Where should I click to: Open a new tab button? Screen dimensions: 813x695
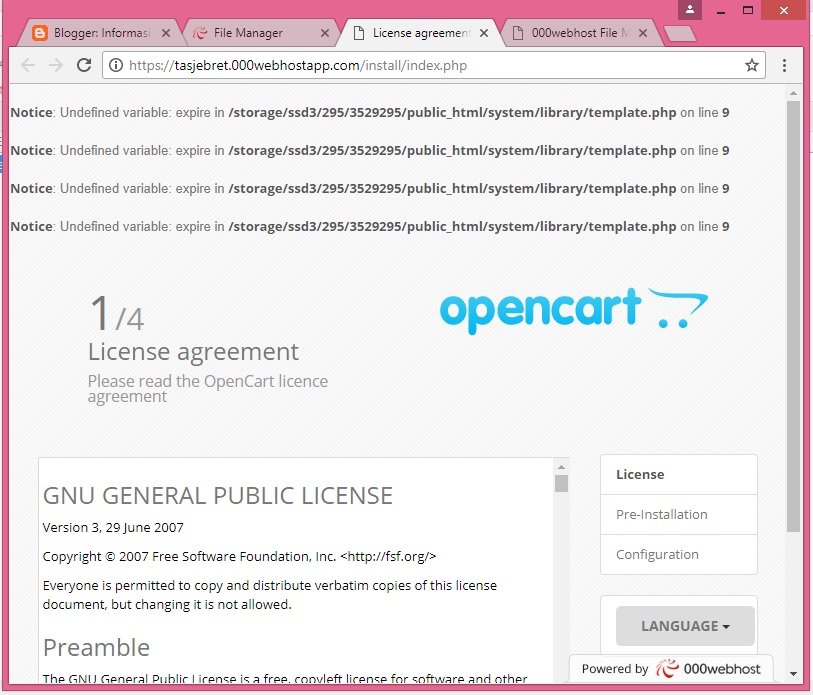coord(680,34)
